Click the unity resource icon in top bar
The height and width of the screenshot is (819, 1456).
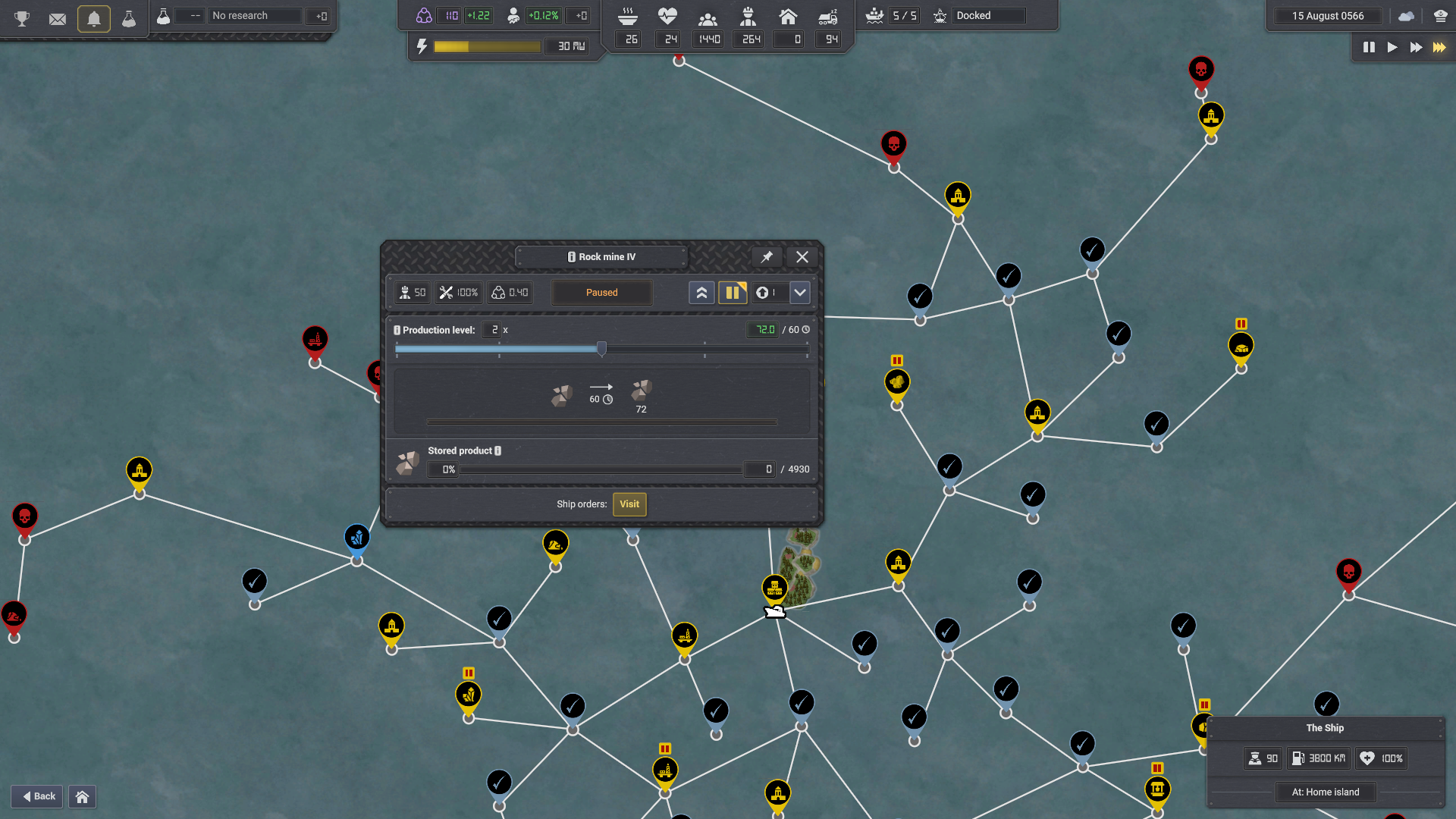(424, 15)
